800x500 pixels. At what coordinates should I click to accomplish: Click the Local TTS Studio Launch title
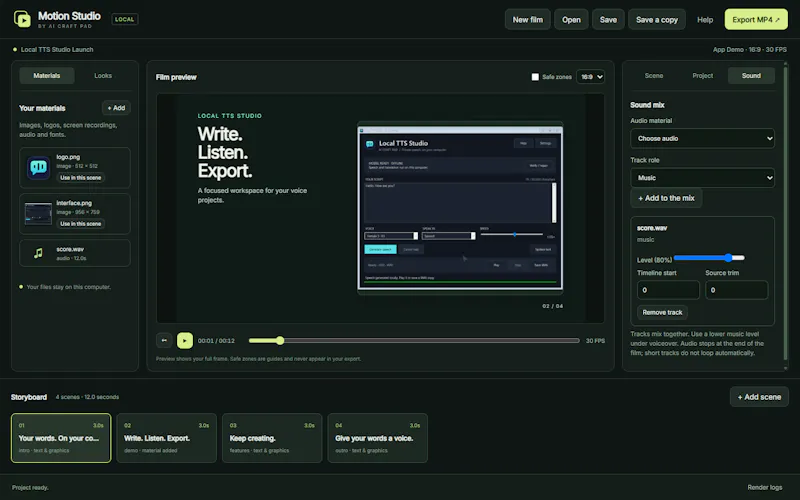point(57,49)
